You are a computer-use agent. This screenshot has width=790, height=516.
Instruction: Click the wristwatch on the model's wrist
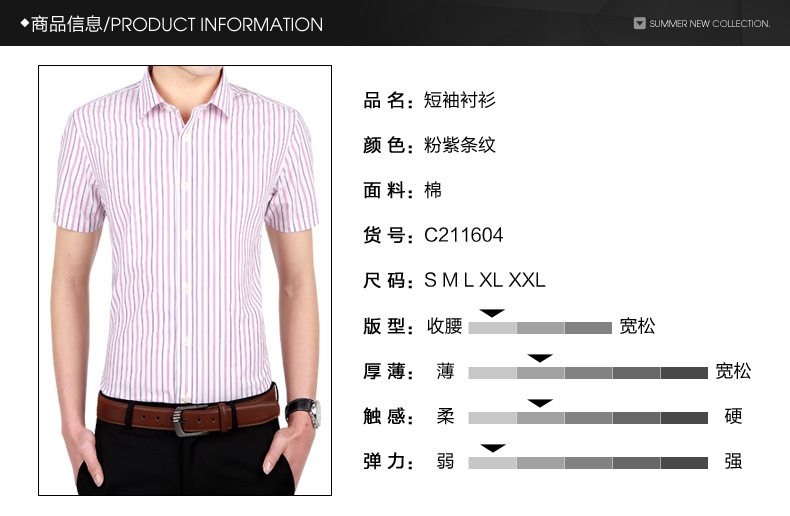pos(304,411)
